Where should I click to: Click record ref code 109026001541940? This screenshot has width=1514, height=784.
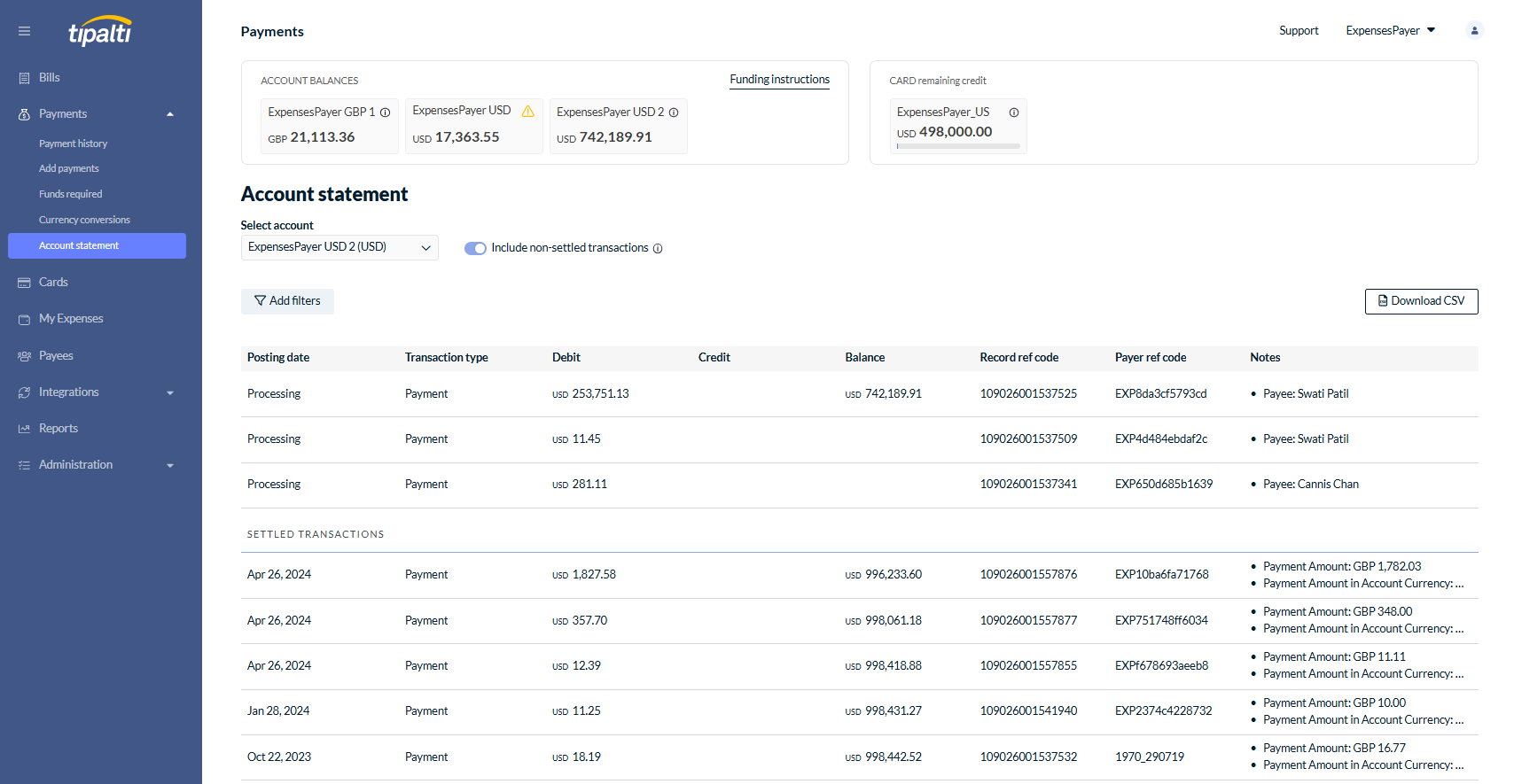pos(1028,711)
